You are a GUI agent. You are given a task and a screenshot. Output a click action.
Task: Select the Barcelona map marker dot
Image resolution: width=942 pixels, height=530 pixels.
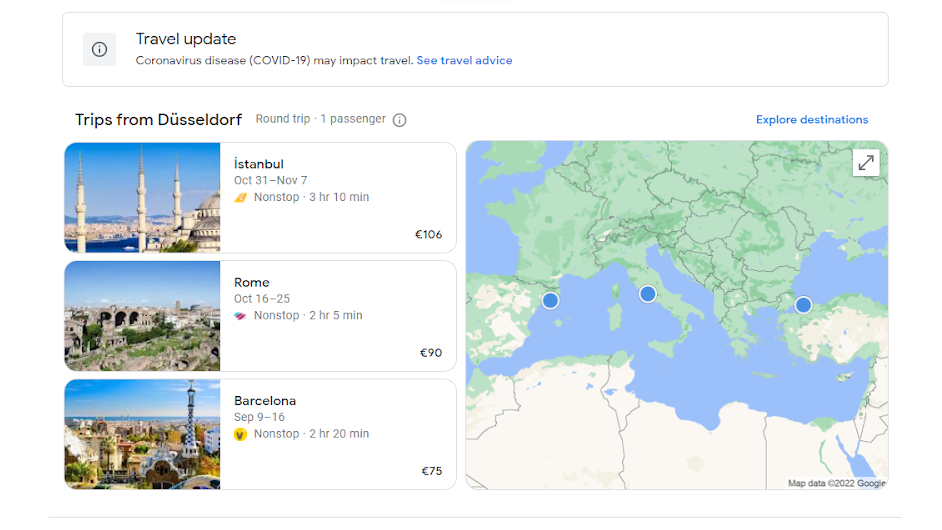click(x=550, y=300)
